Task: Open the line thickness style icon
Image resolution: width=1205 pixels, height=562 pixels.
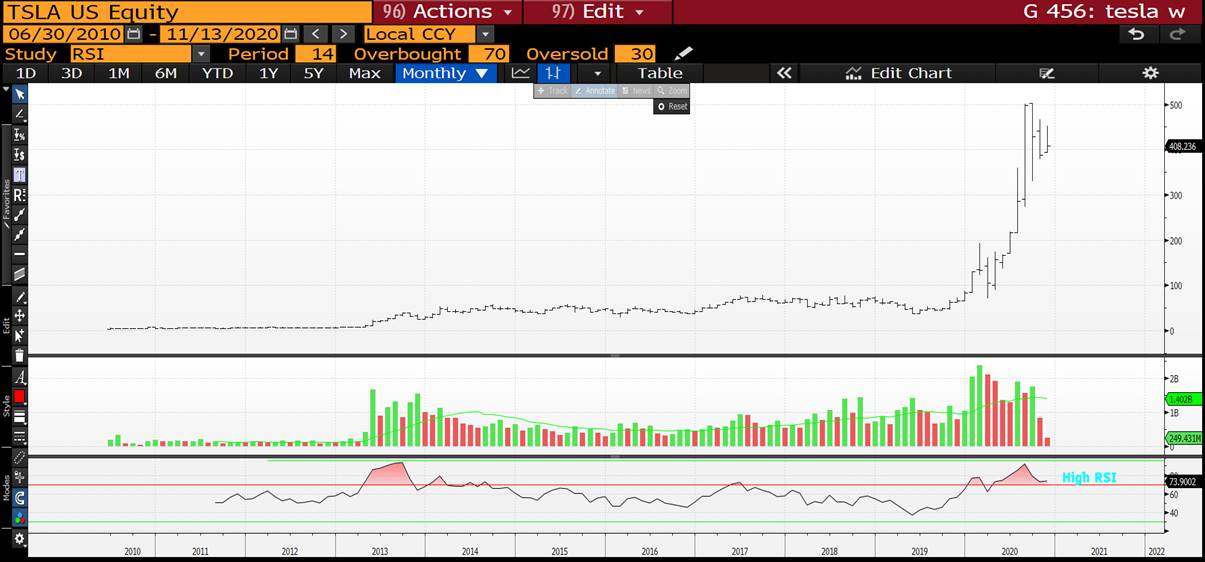Action: 19,417
